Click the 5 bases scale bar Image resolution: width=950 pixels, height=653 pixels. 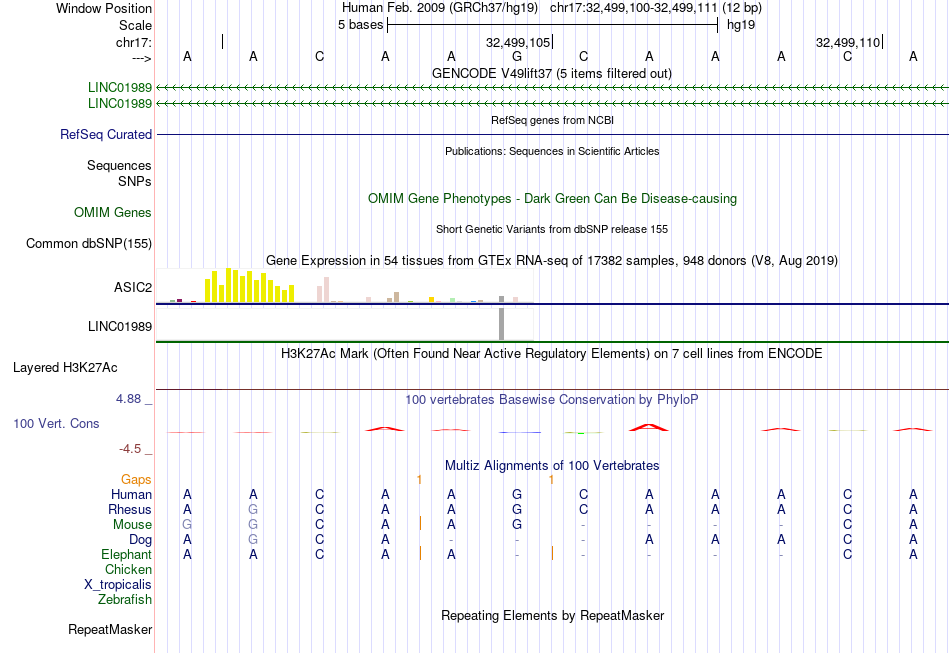click(553, 25)
